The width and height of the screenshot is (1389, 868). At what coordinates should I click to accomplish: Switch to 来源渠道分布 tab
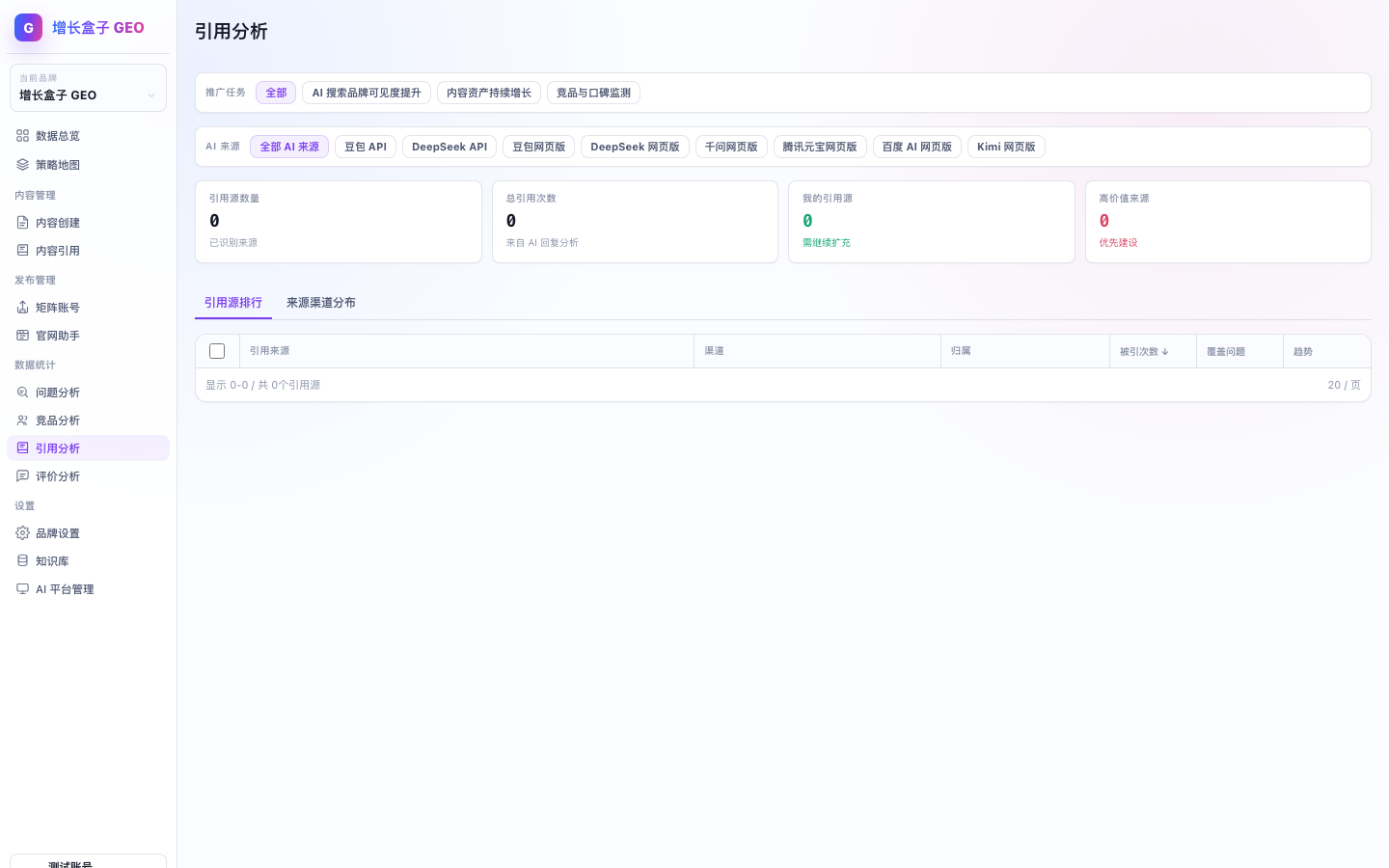(321, 303)
